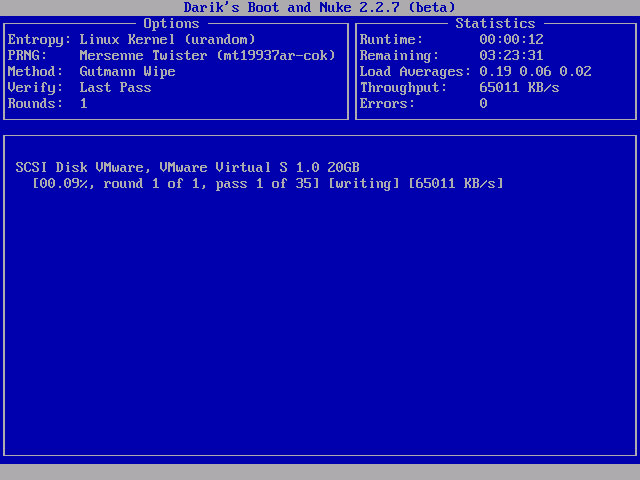Select the Remaining label

tap(399, 56)
